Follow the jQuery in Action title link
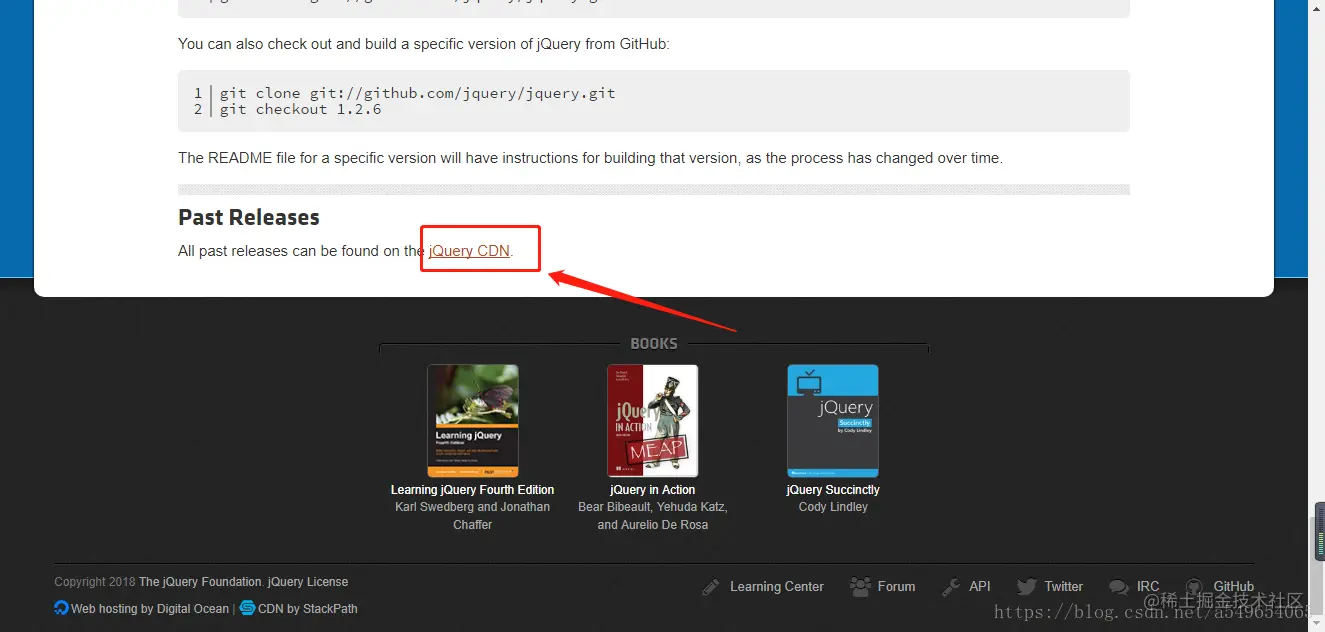The width and height of the screenshot is (1325, 632). pyautogui.click(x=653, y=490)
